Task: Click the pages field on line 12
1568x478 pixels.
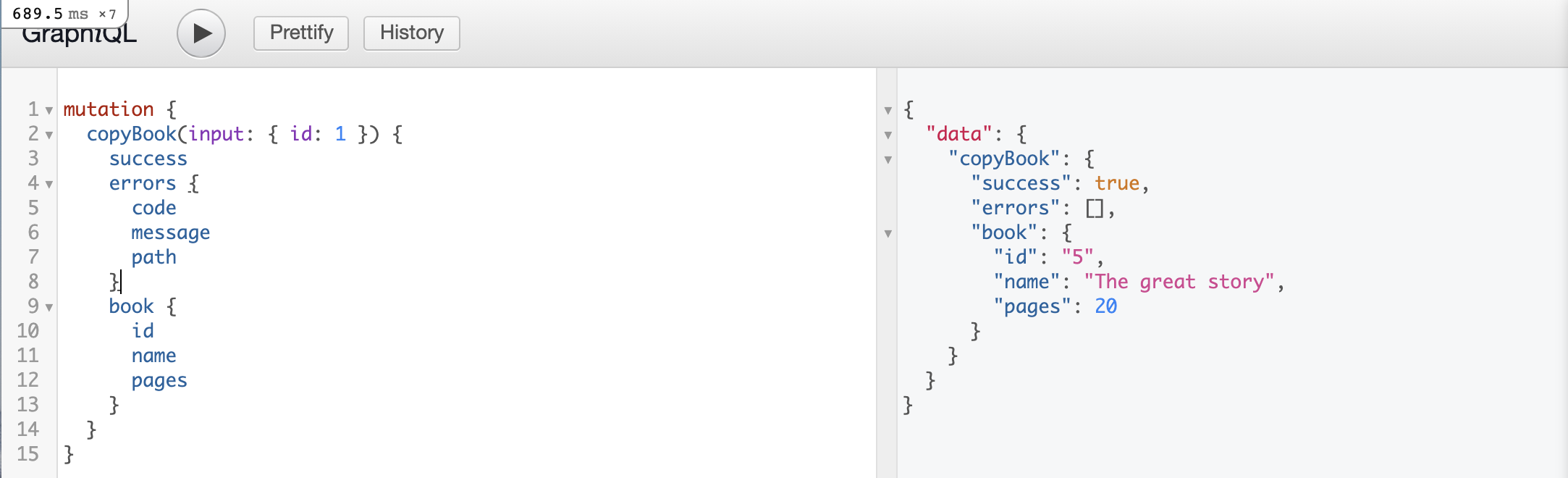Action: pyautogui.click(x=159, y=380)
